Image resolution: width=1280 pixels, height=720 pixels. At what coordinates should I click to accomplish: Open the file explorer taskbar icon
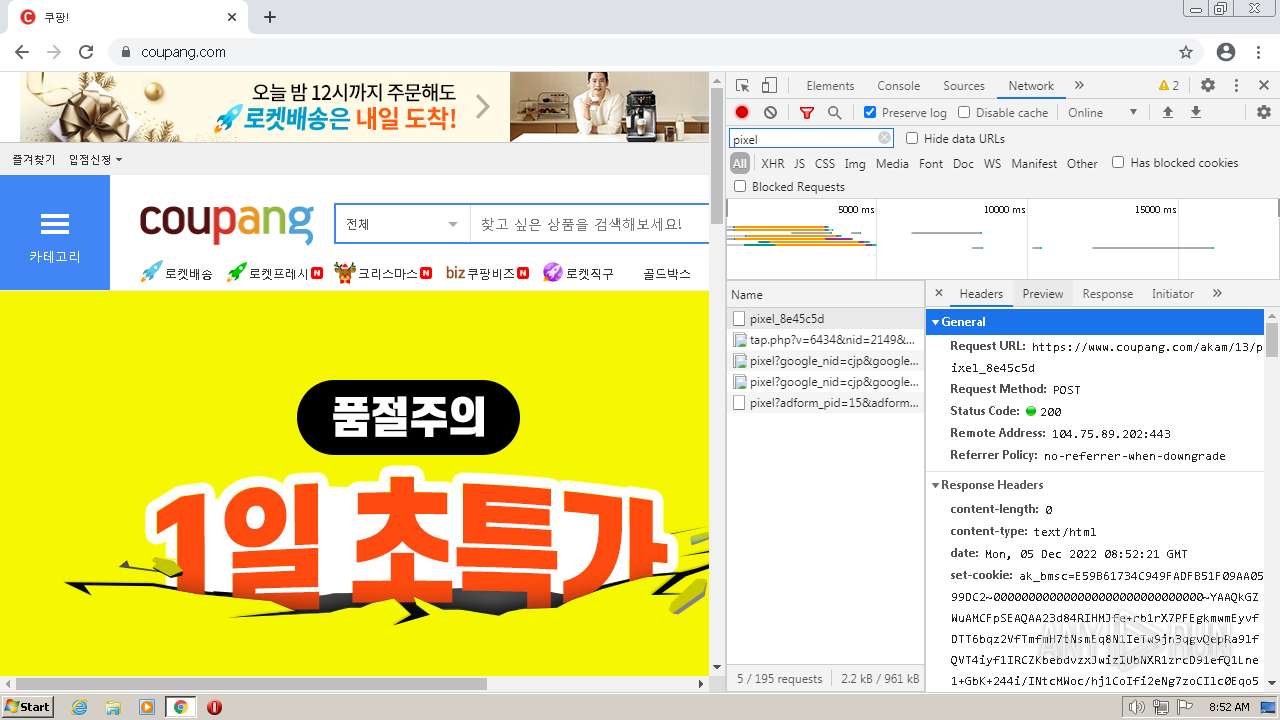(x=113, y=707)
